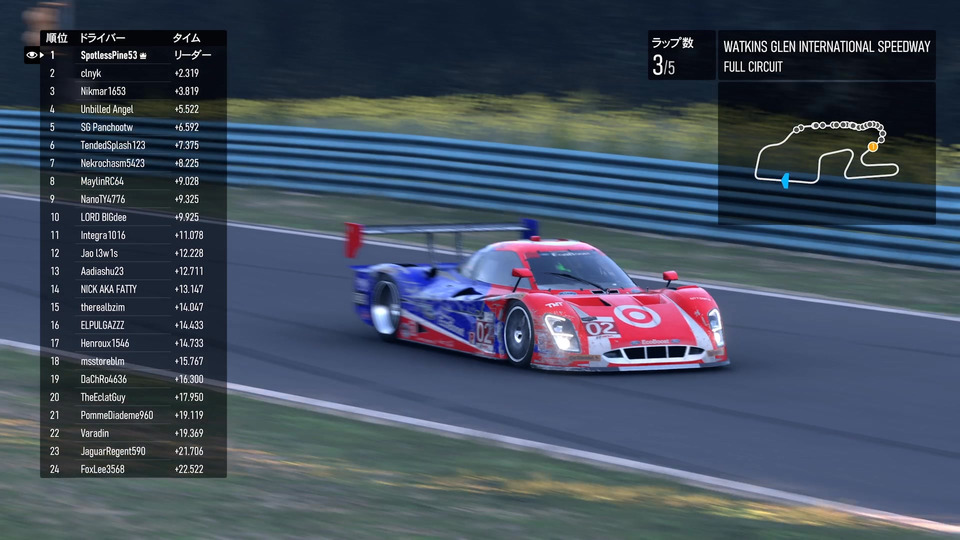Select driver Henroux1546 row
Viewport: 960px width, 540px height.
click(133, 343)
